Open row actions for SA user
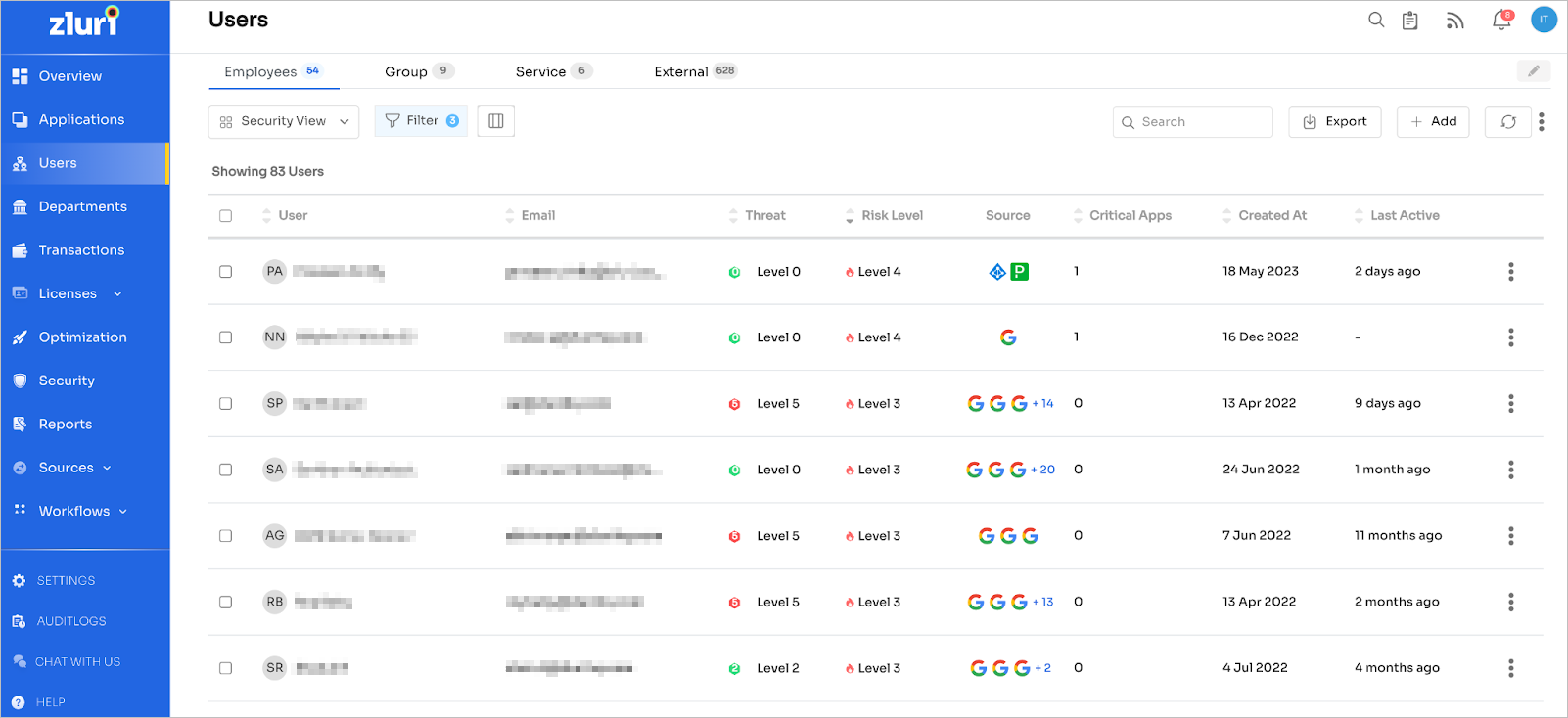 point(1511,470)
